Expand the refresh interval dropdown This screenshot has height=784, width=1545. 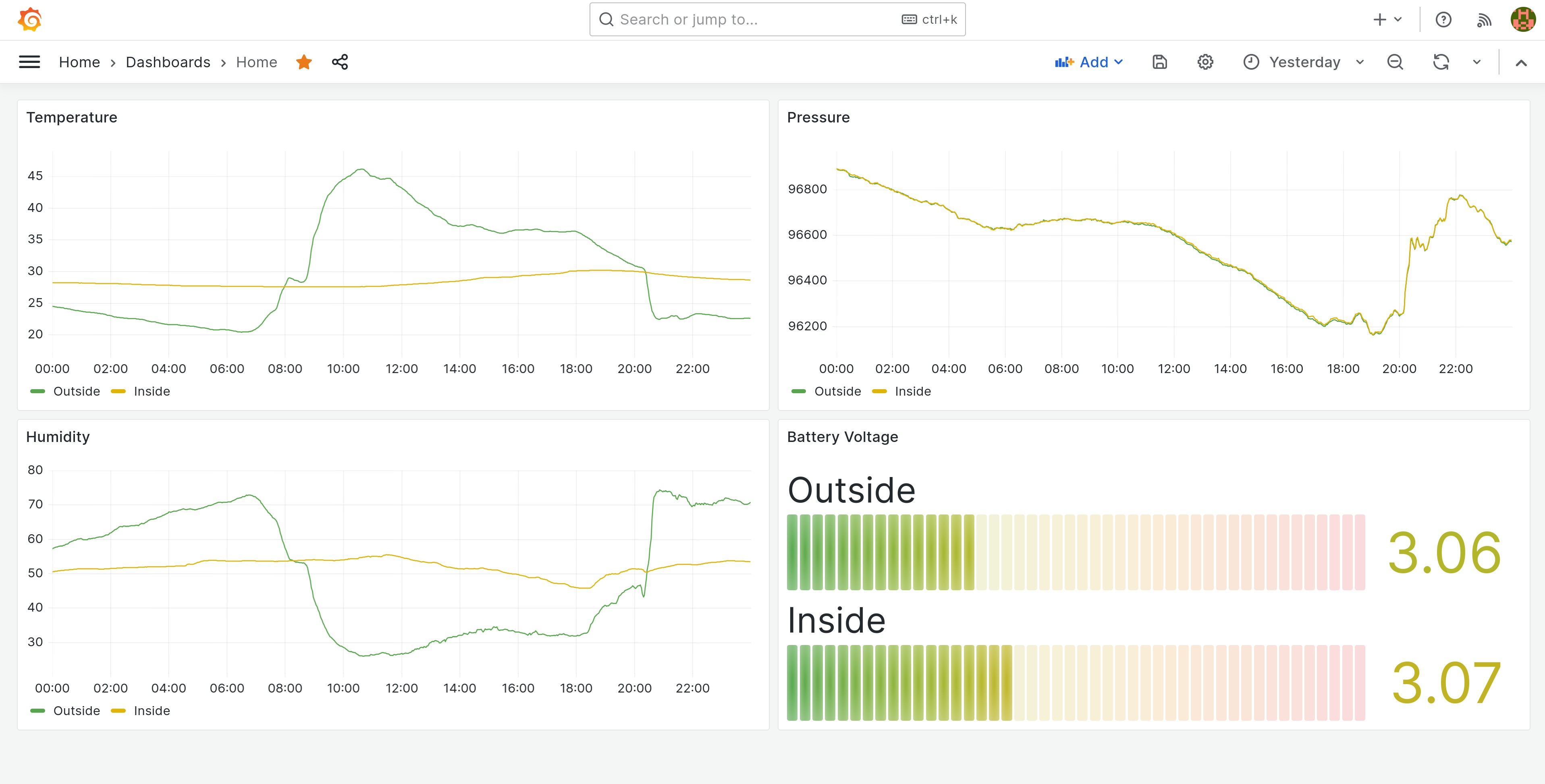coord(1476,62)
